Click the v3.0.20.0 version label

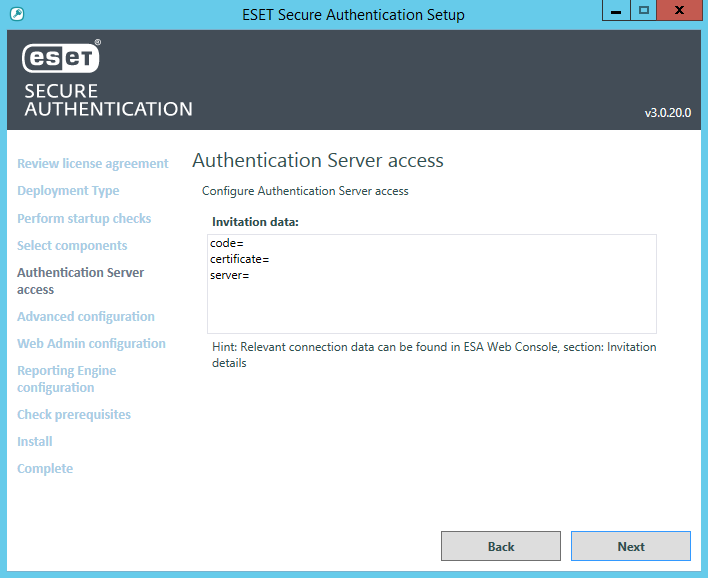point(667,113)
